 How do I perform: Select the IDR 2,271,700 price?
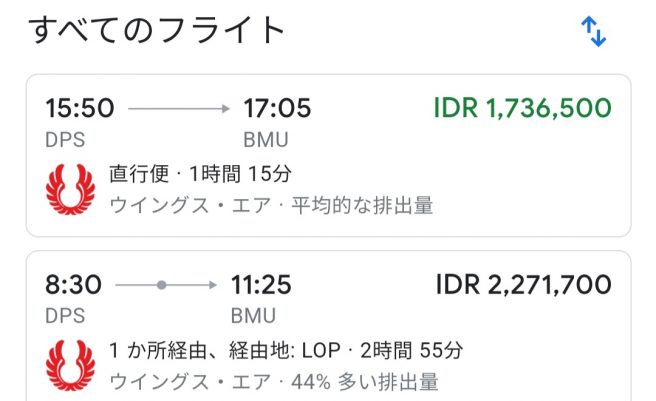click(x=523, y=285)
